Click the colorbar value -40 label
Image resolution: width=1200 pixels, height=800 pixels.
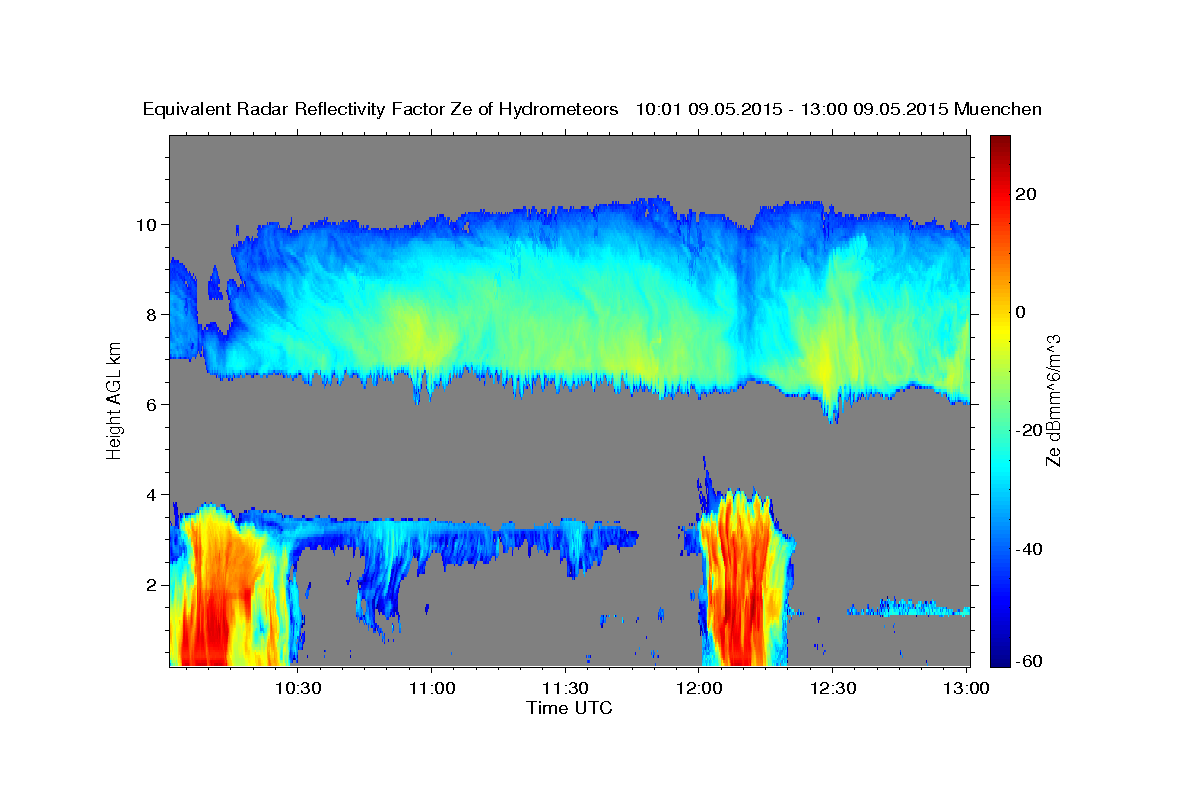pyautogui.click(x=1027, y=549)
